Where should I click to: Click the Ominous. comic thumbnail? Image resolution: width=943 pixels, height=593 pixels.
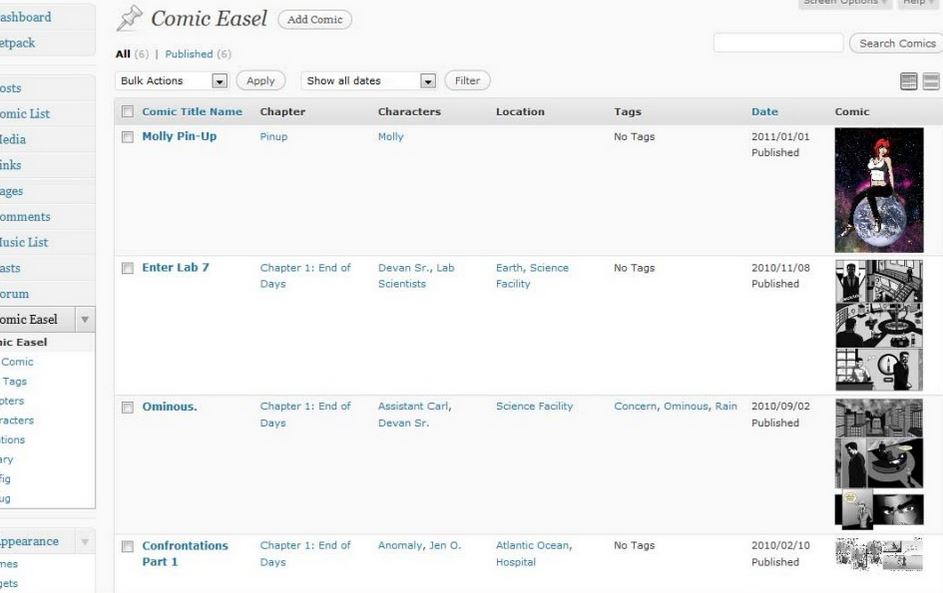[879, 464]
